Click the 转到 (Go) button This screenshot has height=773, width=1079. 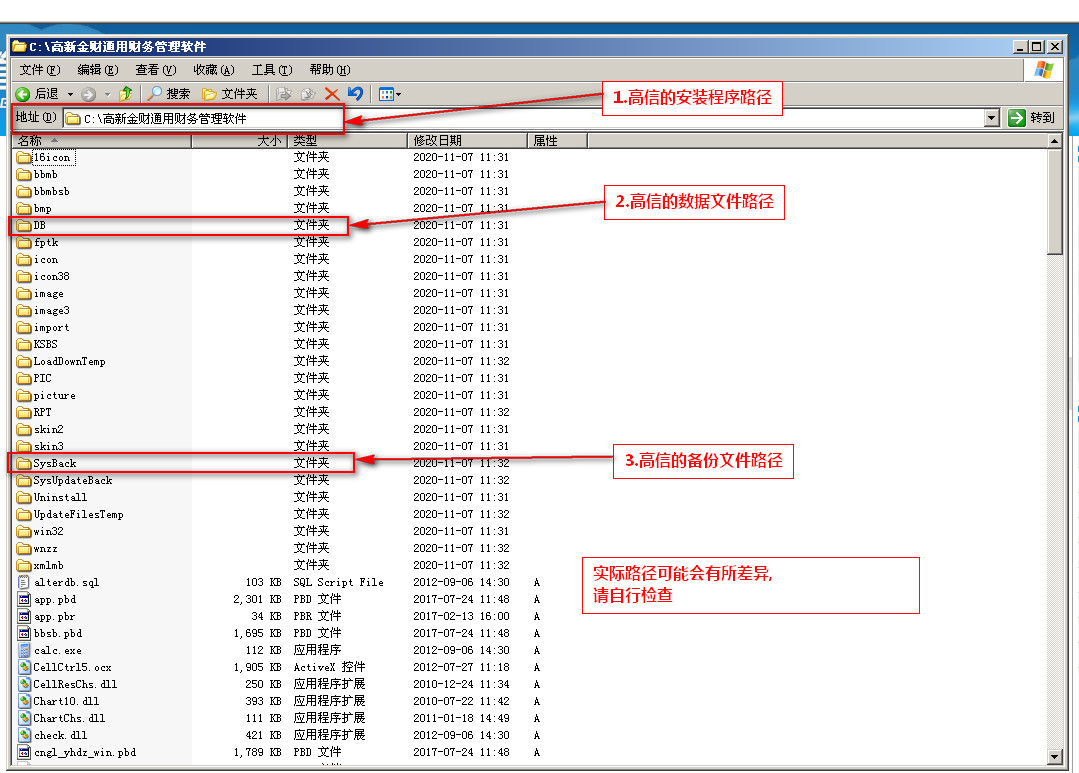[x=1031, y=118]
